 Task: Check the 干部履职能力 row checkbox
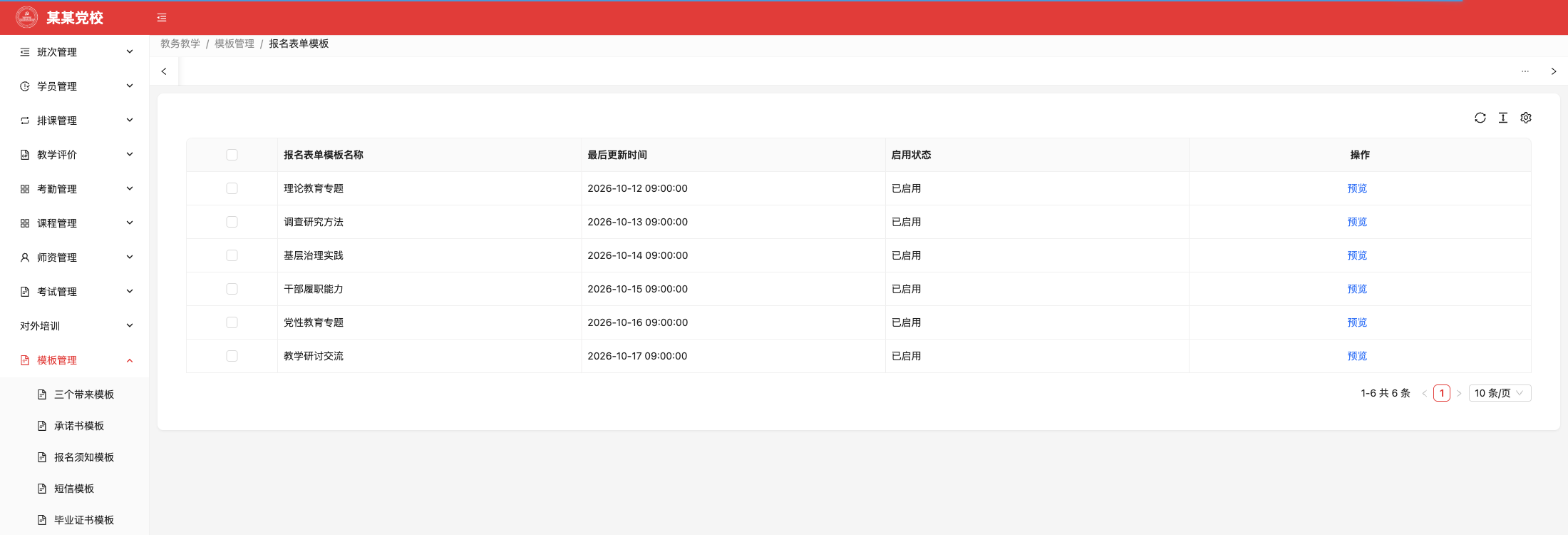coord(232,289)
